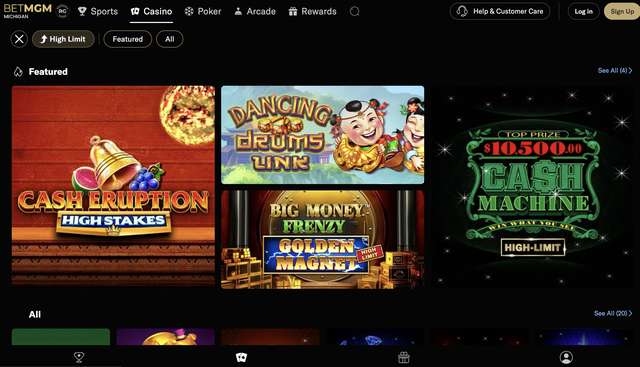Select the Casino tab

click(151, 11)
